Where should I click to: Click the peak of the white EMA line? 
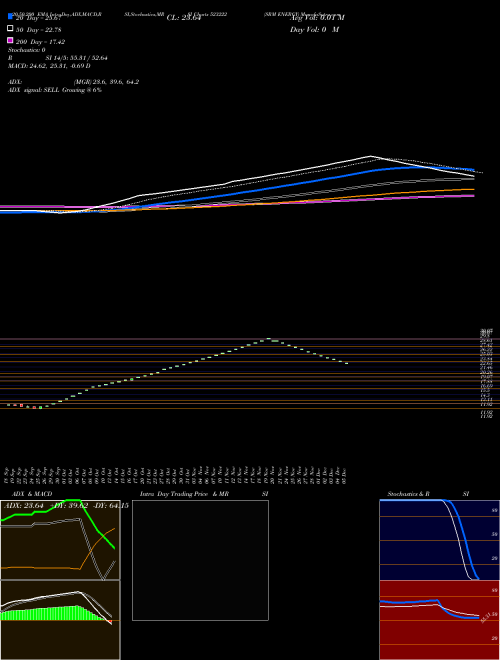tap(371, 156)
